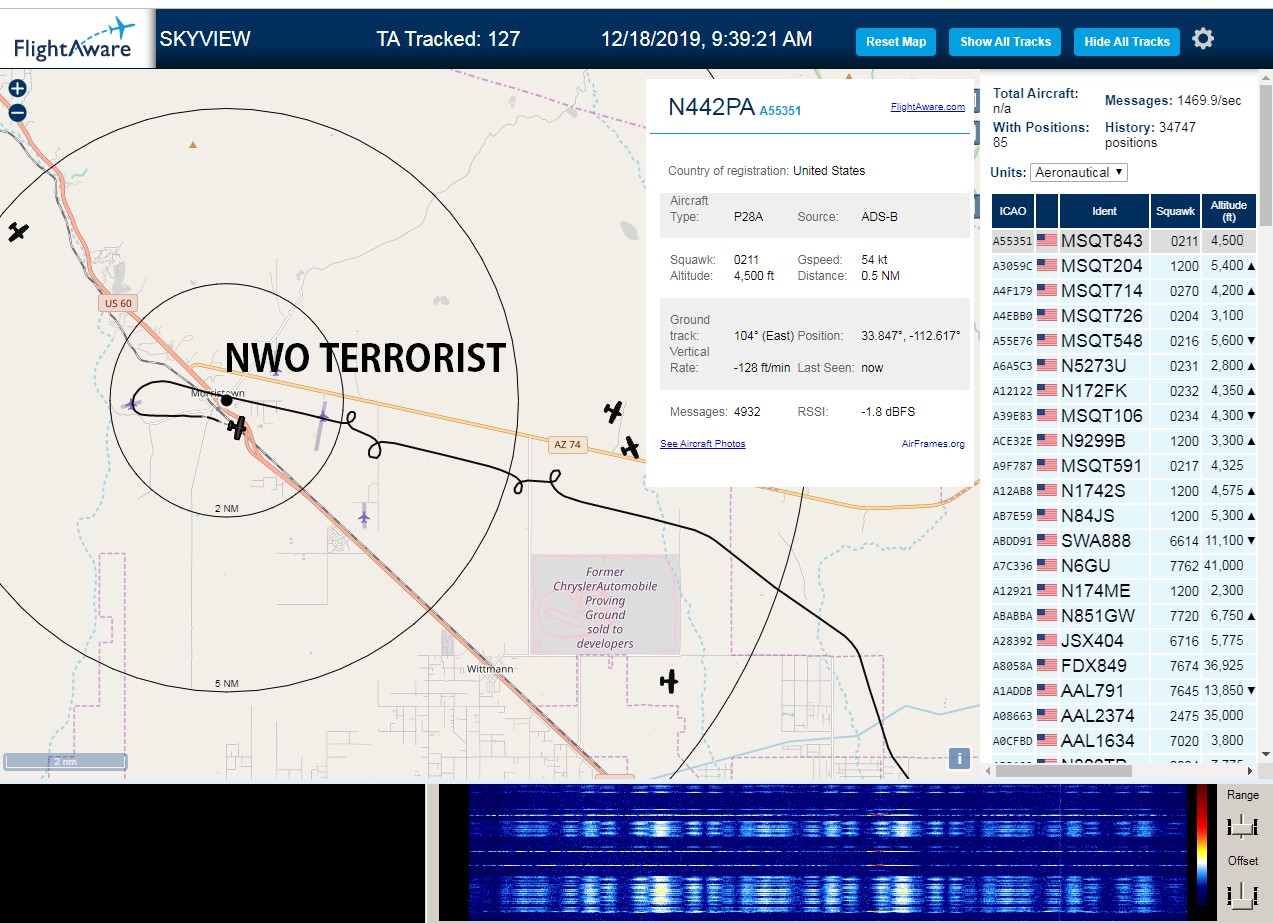Select the JSX404 aircraft row

point(1124,641)
